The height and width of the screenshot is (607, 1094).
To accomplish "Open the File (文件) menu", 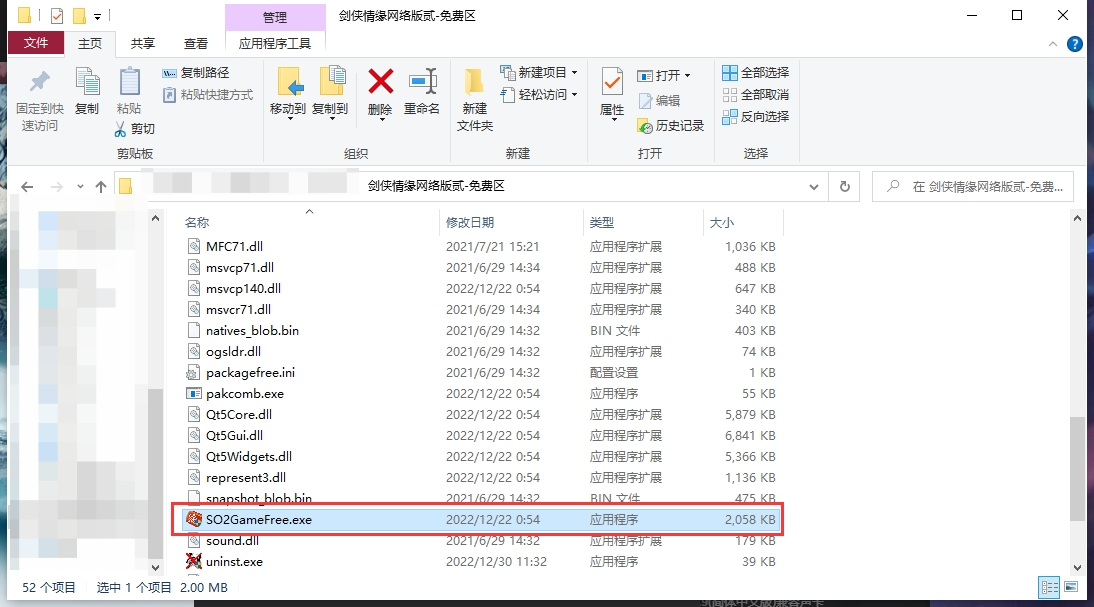I will [36, 43].
